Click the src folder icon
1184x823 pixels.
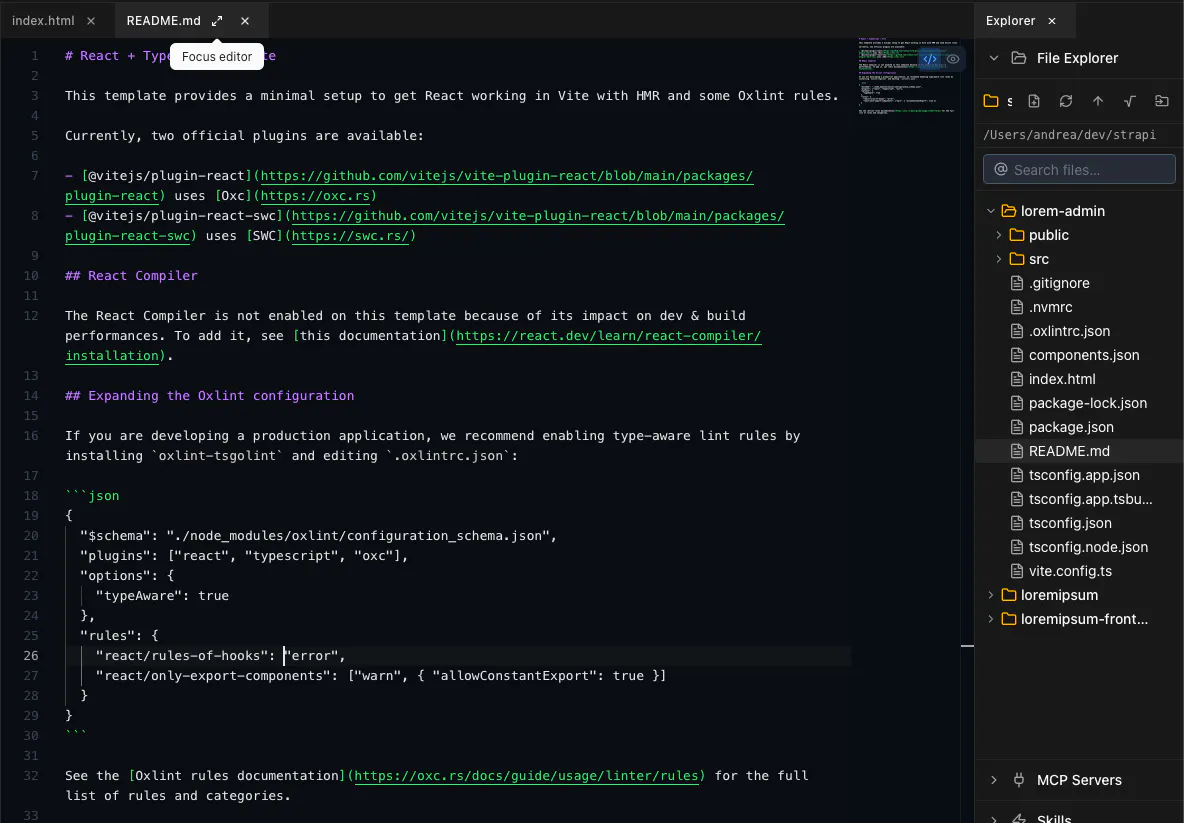pyautogui.click(x=1017, y=260)
